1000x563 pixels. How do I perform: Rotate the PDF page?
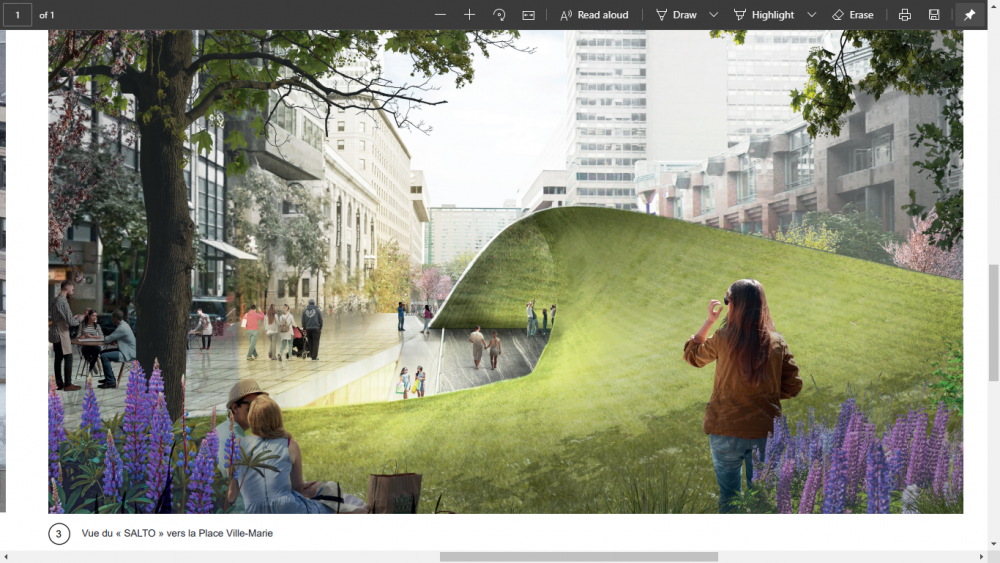click(499, 15)
